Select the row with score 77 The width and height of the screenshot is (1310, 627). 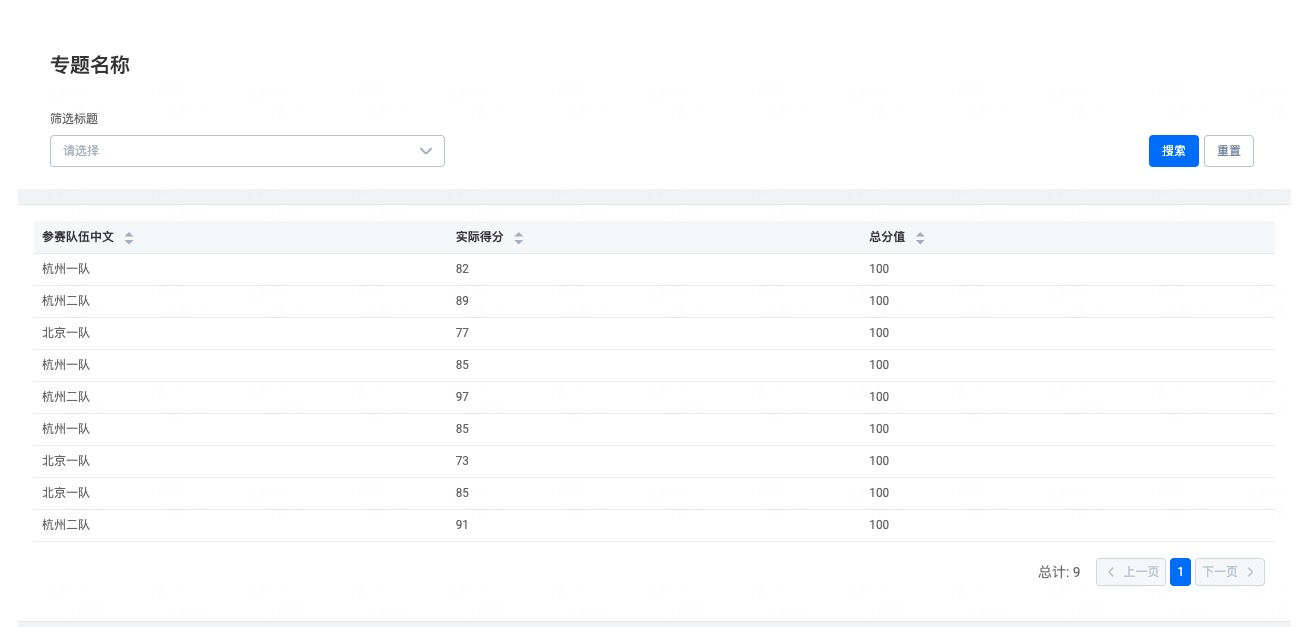(x=462, y=334)
